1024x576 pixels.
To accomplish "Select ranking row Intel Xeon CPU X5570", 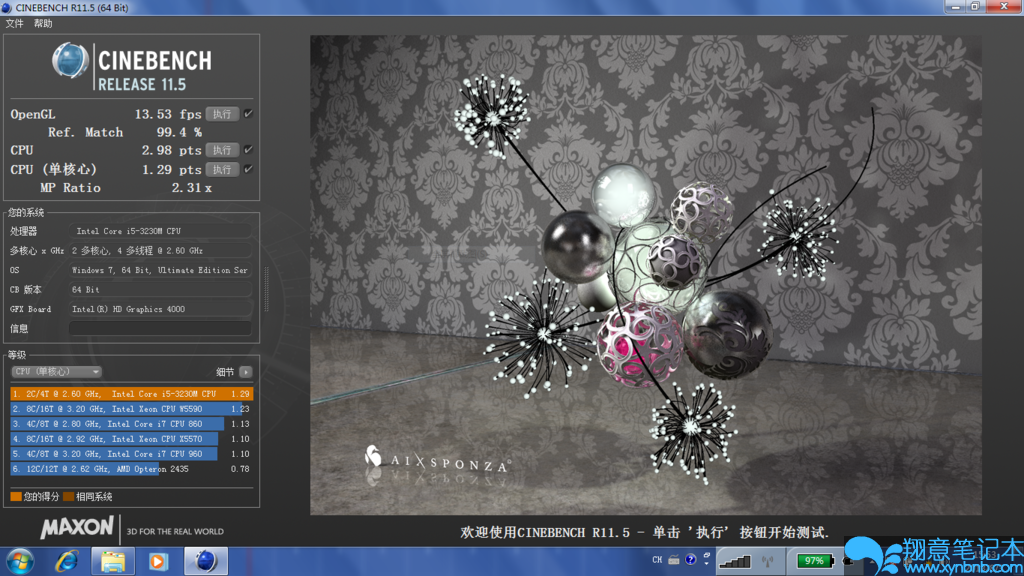I will coord(131,439).
